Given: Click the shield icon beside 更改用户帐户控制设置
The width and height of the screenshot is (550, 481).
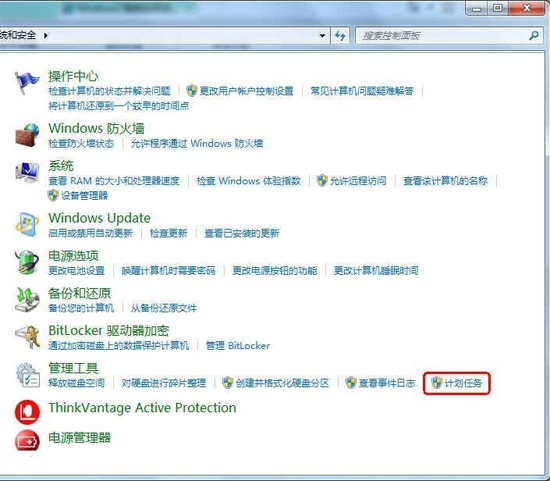Looking at the screenshot, I should pyautogui.click(x=192, y=91).
